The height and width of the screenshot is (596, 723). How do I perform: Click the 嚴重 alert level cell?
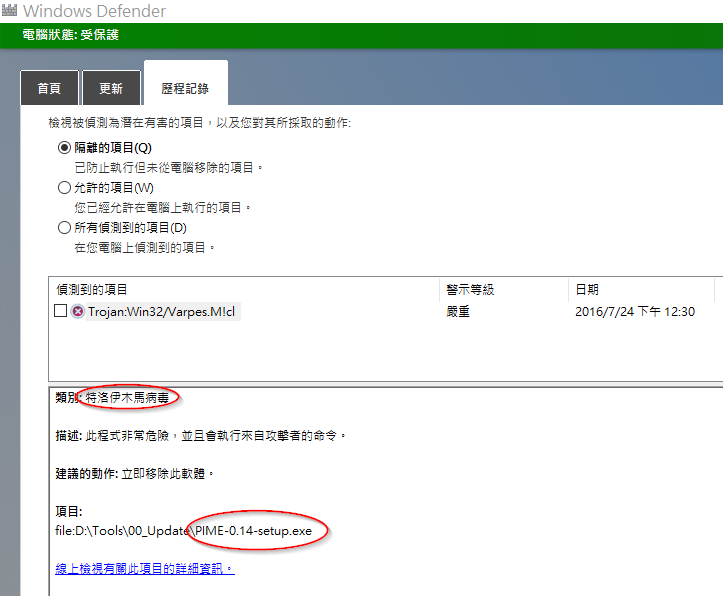[458, 312]
